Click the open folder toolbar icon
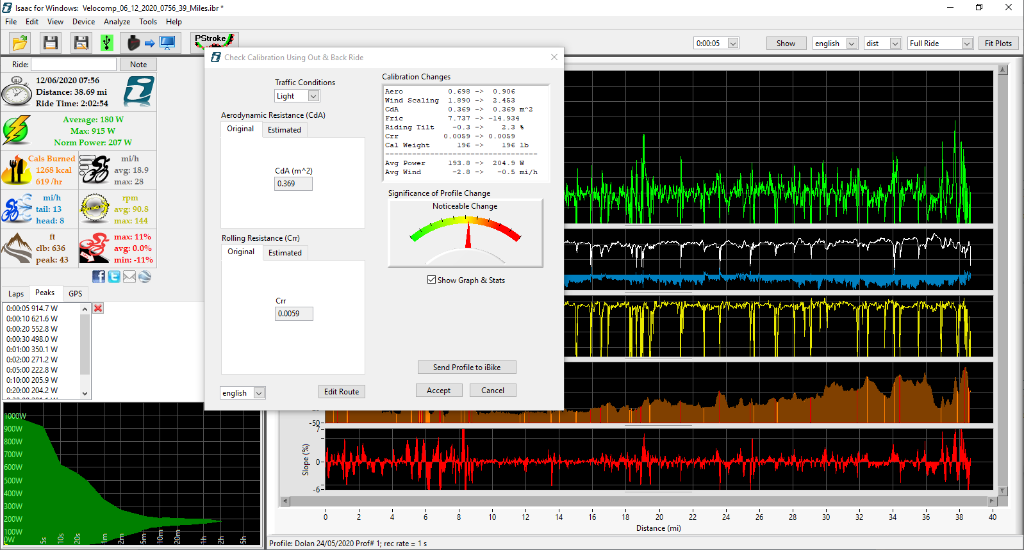Image resolution: width=1024 pixels, height=550 pixels. coord(20,43)
